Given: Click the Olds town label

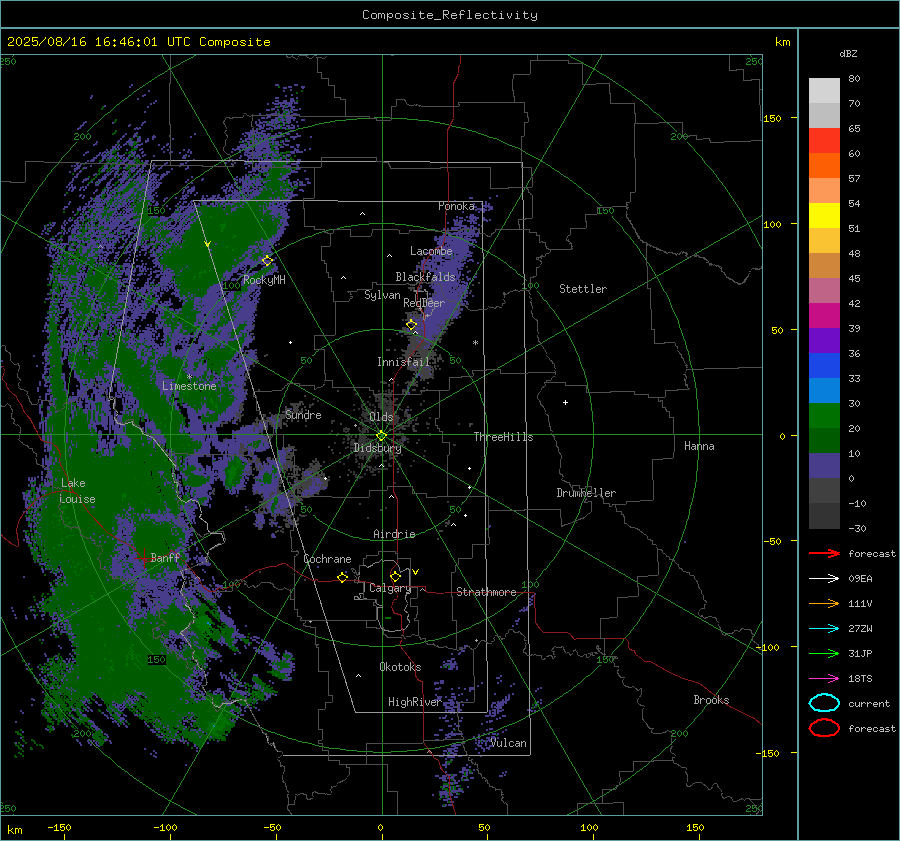Looking at the screenshot, I should coord(381,417).
